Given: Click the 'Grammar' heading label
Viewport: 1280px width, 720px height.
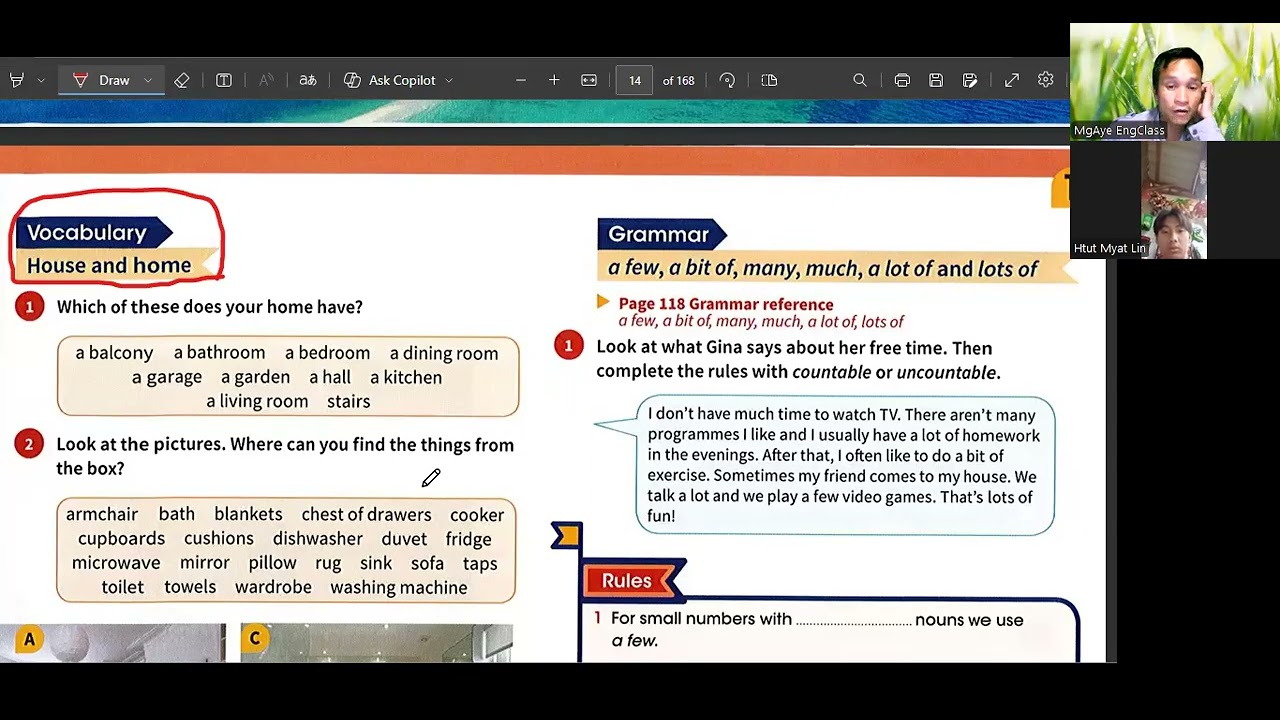Looking at the screenshot, I should click(x=658, y=235).
